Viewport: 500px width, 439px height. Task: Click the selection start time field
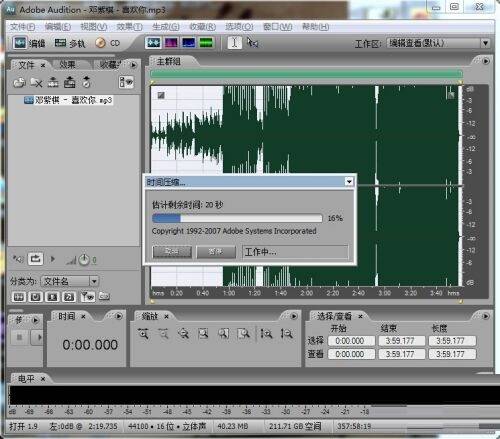pyautogui.click(x=351, y=341)
